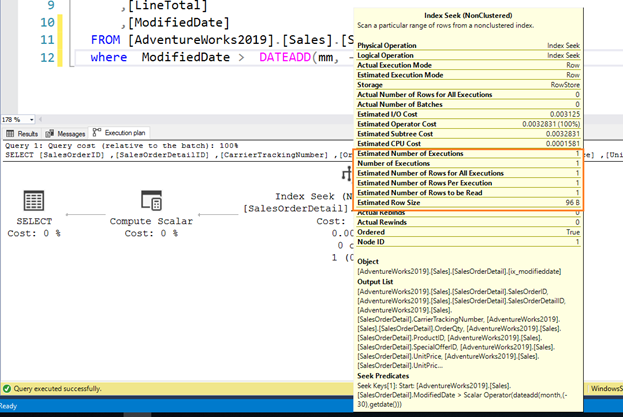Click the FROM keyword on line 11
This screenshot has width=623, height=417.
pyautogui.click(x=105, y=40)
